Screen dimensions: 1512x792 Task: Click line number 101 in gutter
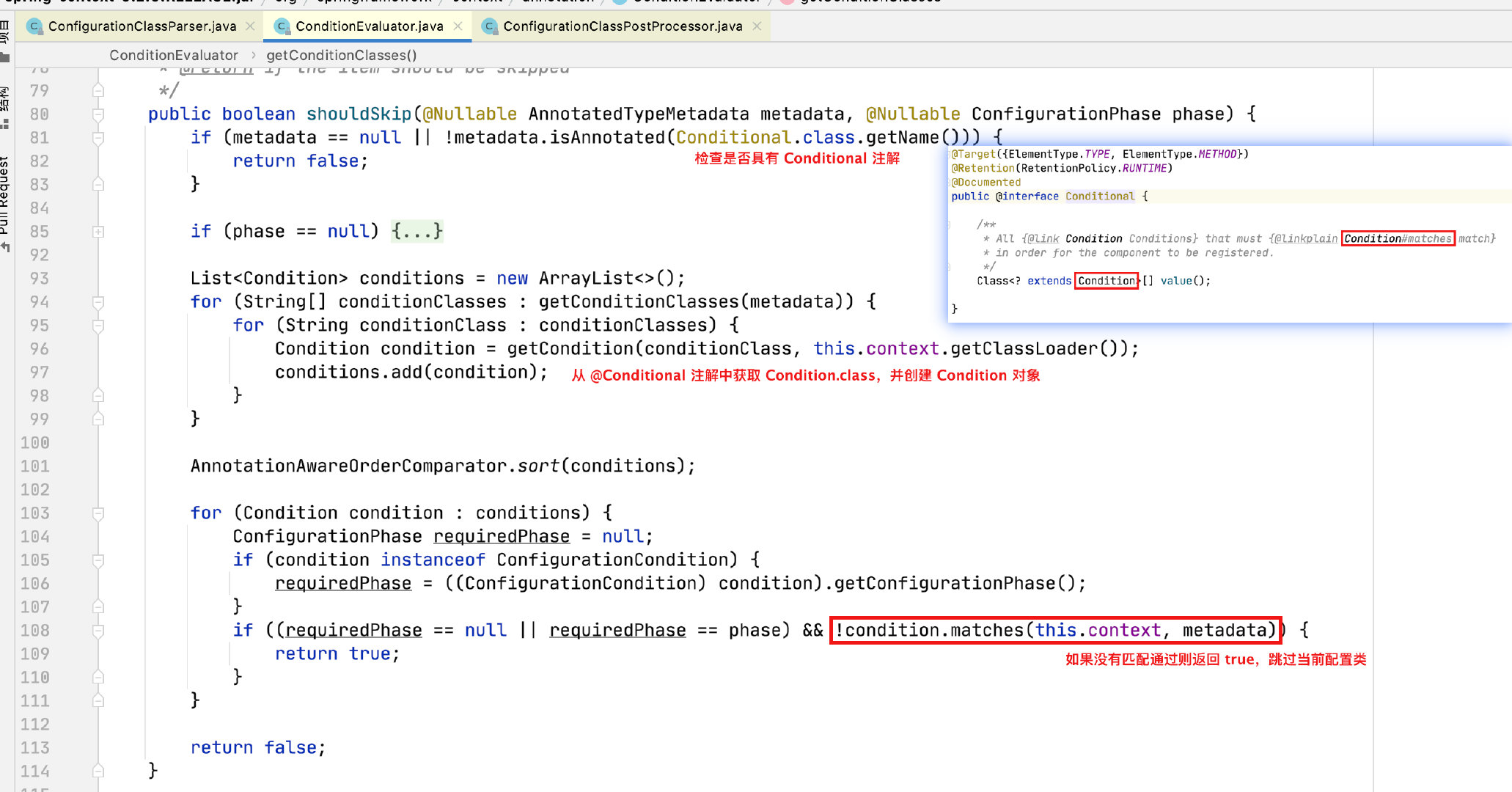click(x=34, y=466)
